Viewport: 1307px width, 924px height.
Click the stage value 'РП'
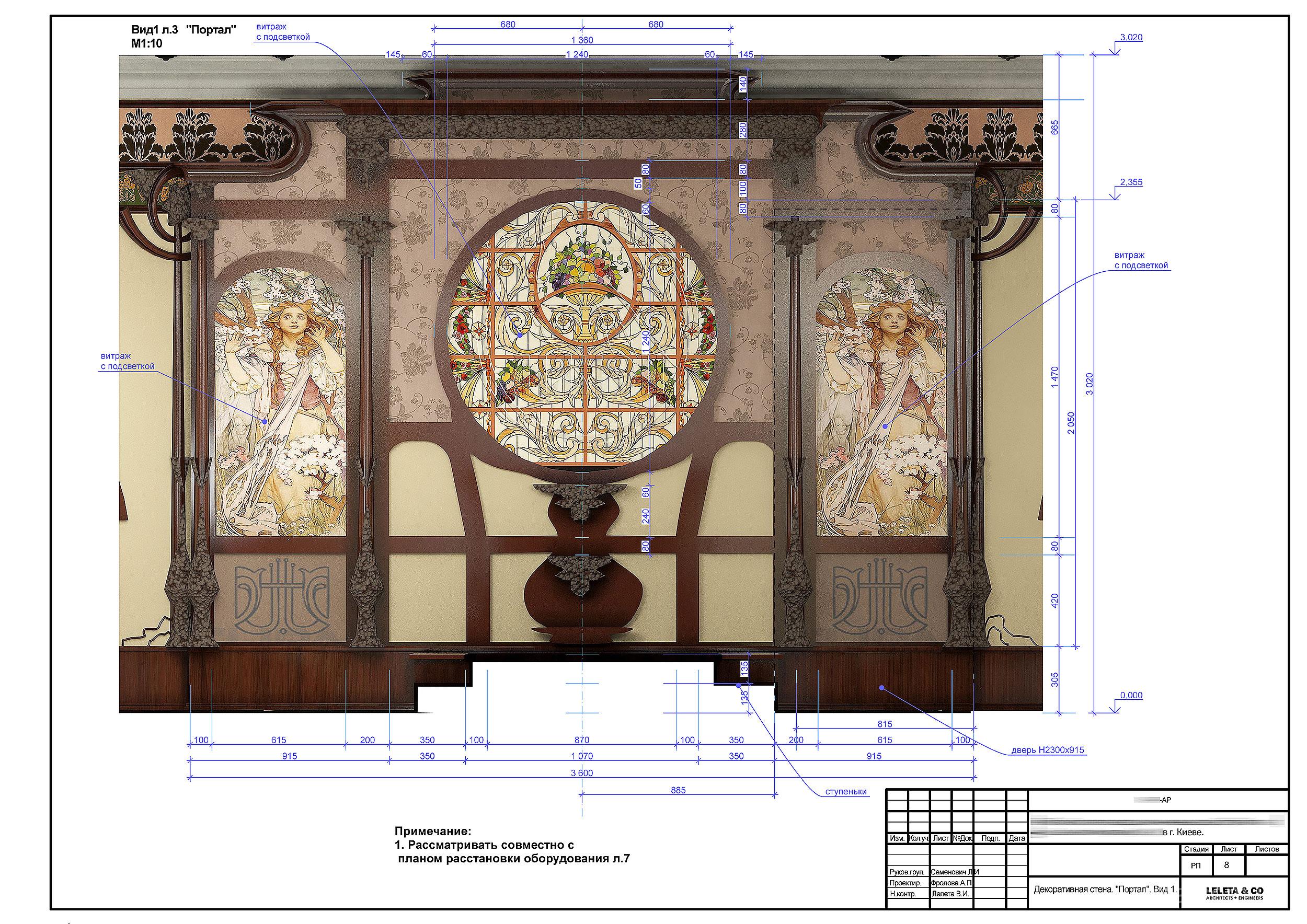point(1196,866)
